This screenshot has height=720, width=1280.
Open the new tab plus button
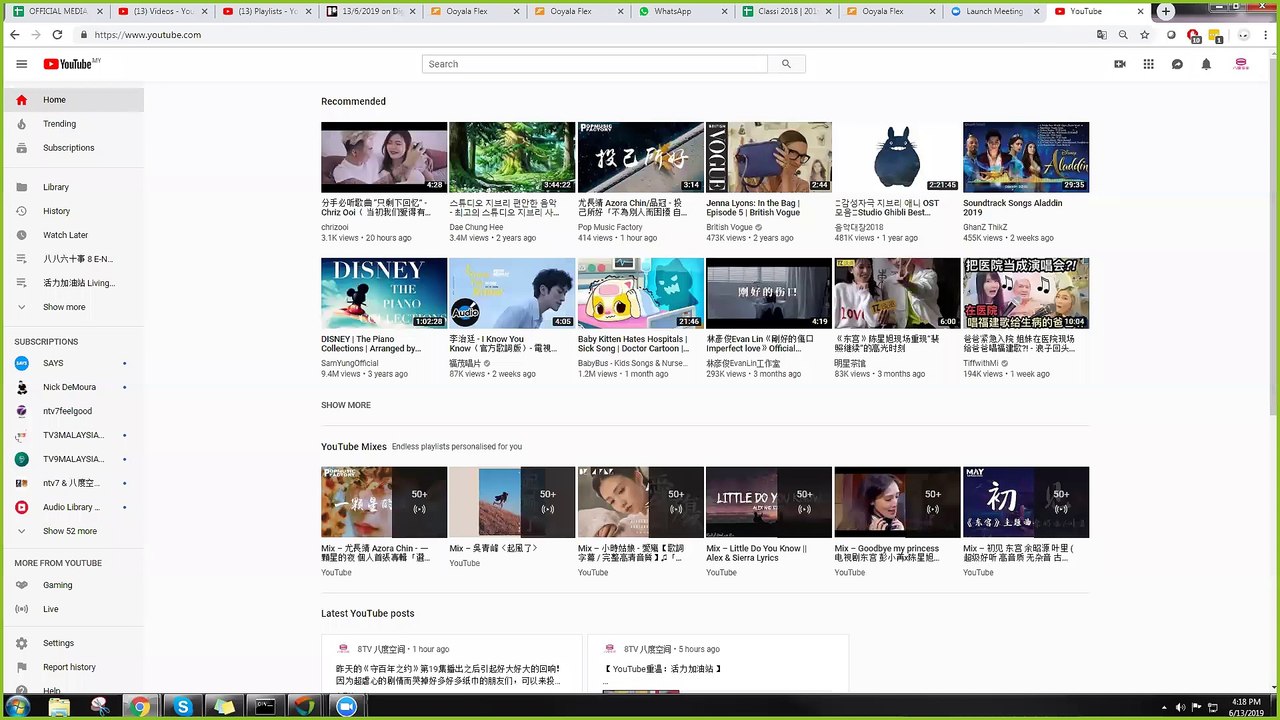click(x=1166, y=11)
